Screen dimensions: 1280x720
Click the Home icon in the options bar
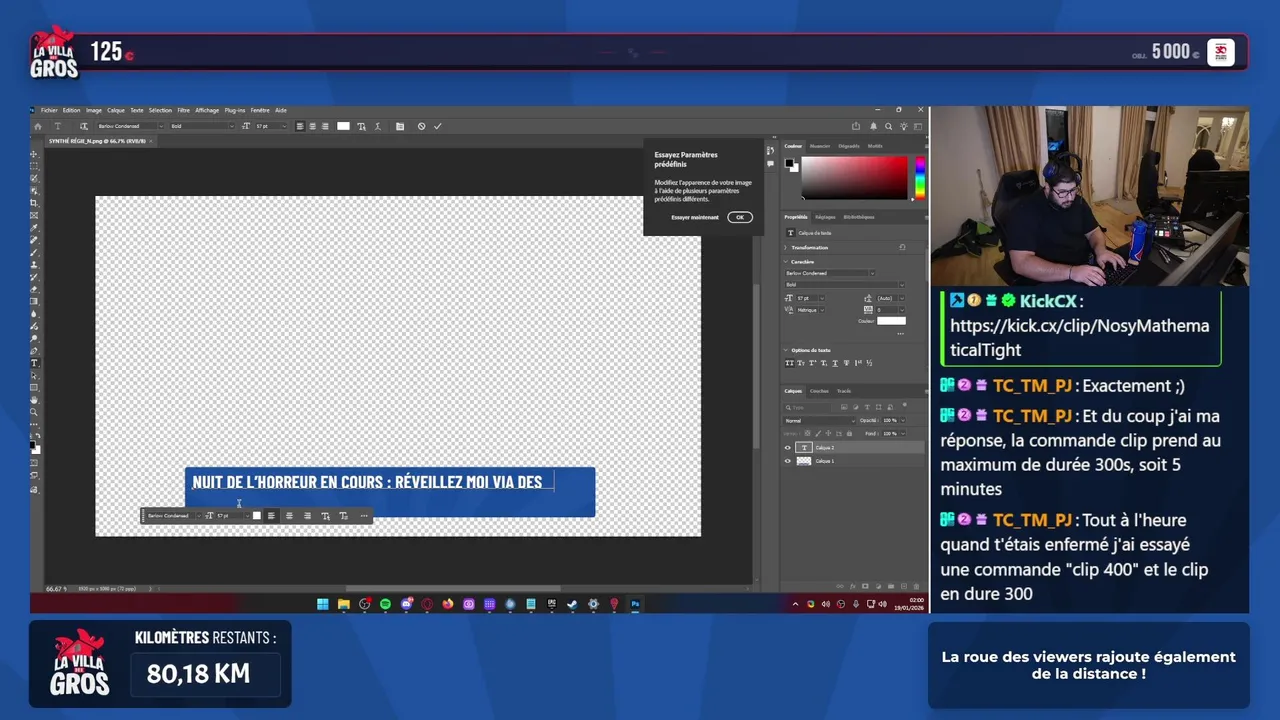tap(38, 126)
